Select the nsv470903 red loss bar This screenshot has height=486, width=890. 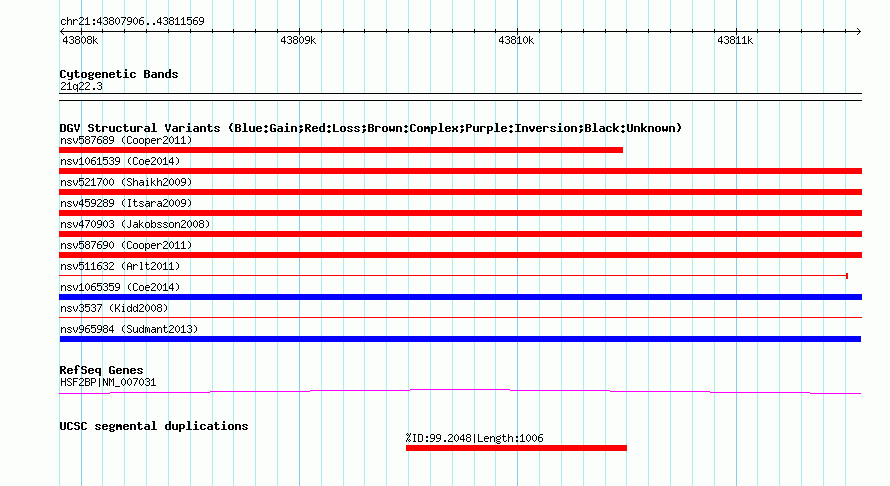[460, 234]
